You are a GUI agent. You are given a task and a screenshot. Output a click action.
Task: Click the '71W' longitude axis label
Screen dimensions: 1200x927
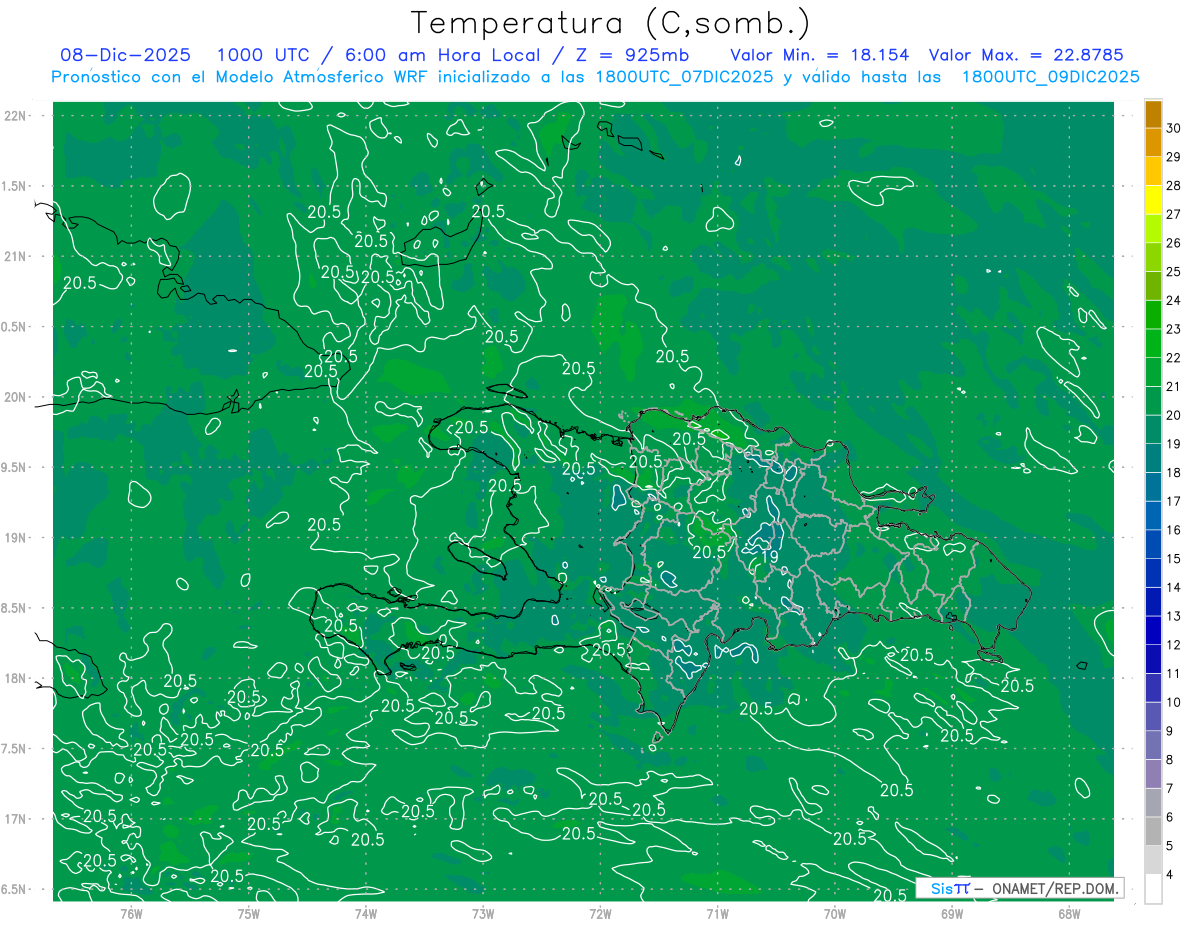point(717,913)
